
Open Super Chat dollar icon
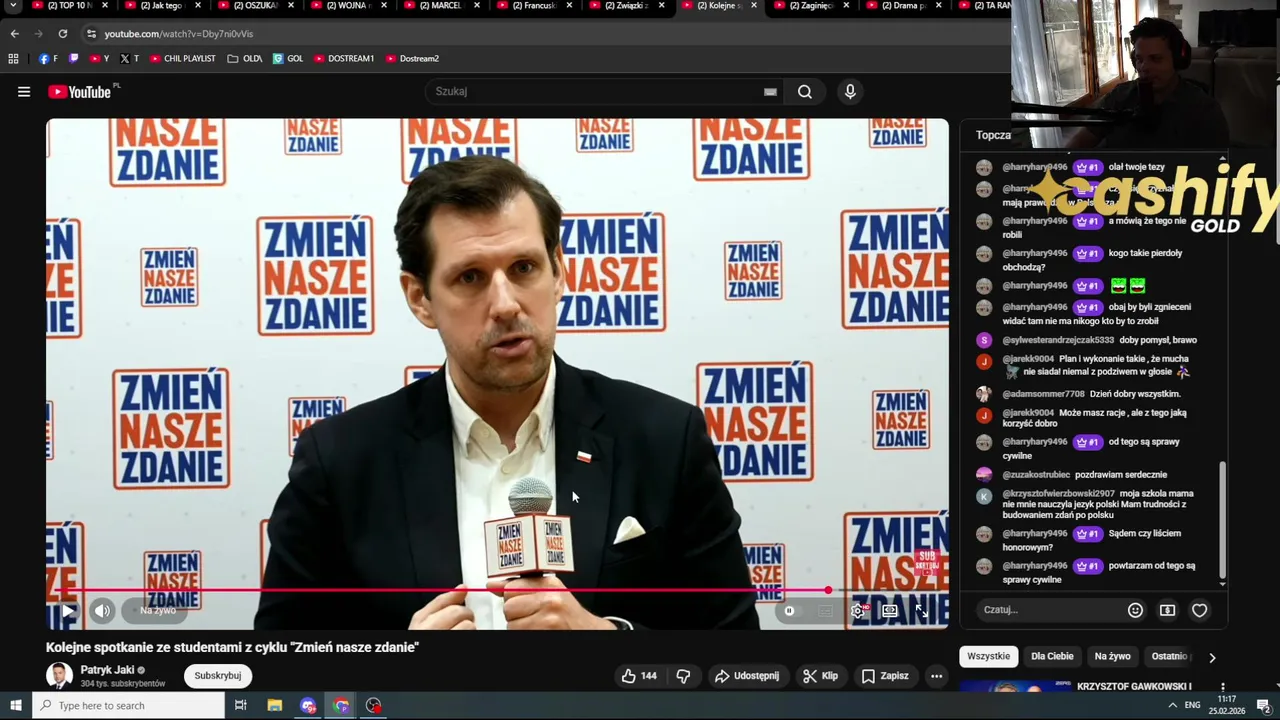[x=1167, y=610]
